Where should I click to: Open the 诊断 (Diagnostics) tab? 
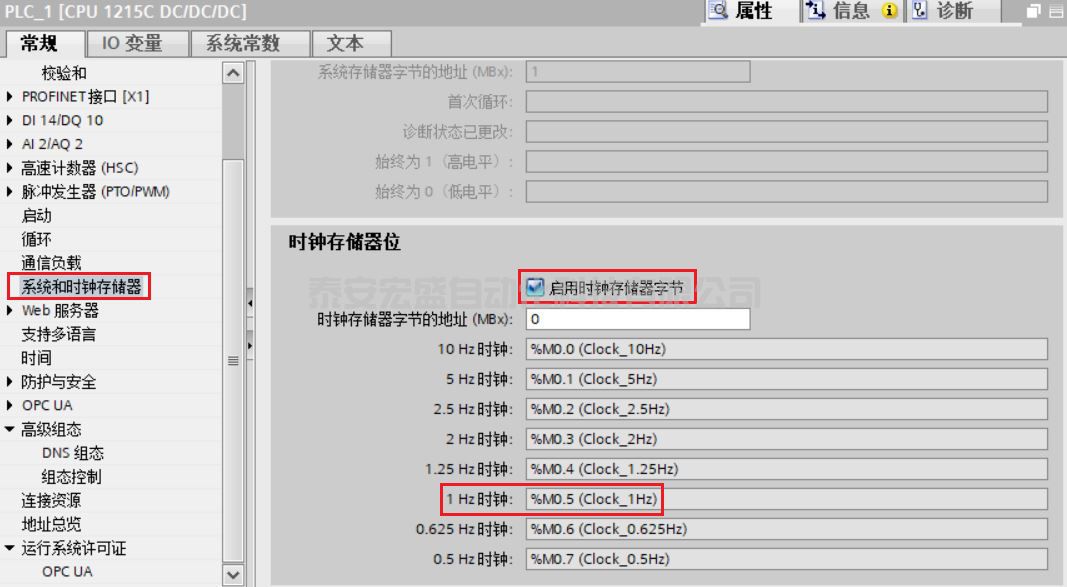tap(944, 11)
